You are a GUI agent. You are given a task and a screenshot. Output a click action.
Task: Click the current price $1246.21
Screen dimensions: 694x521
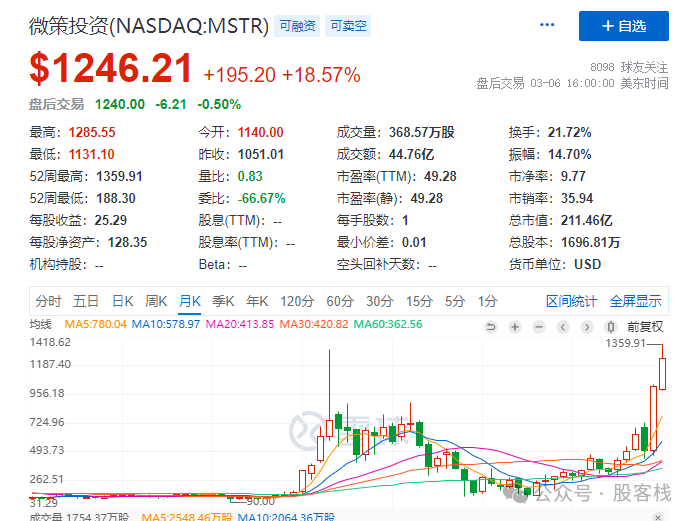coord(111,68)
